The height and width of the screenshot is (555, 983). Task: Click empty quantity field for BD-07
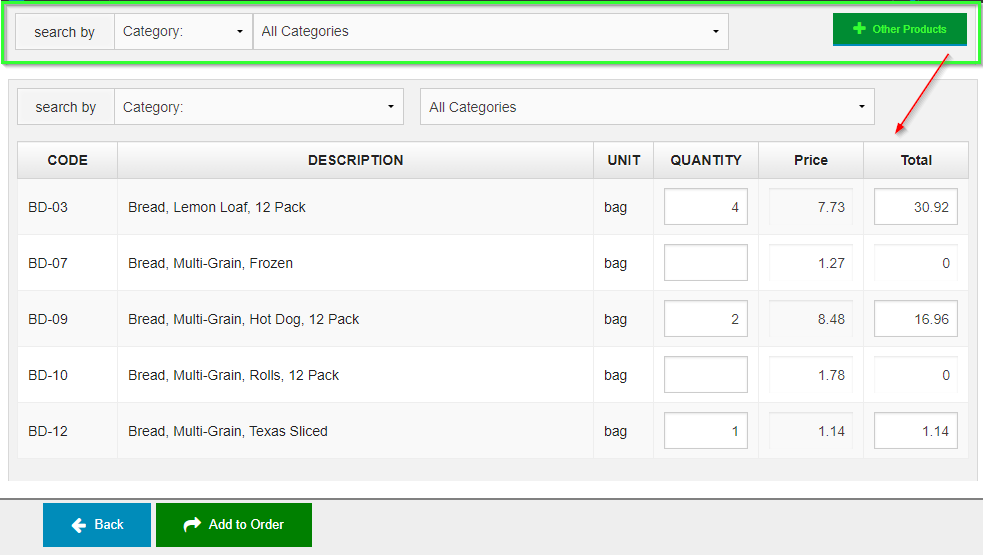pos(705,263)
